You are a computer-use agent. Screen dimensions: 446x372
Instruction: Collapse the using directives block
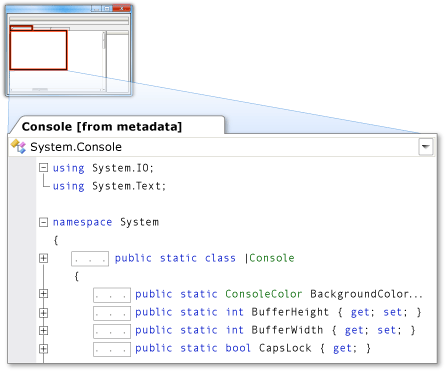(x=43, y=167)
